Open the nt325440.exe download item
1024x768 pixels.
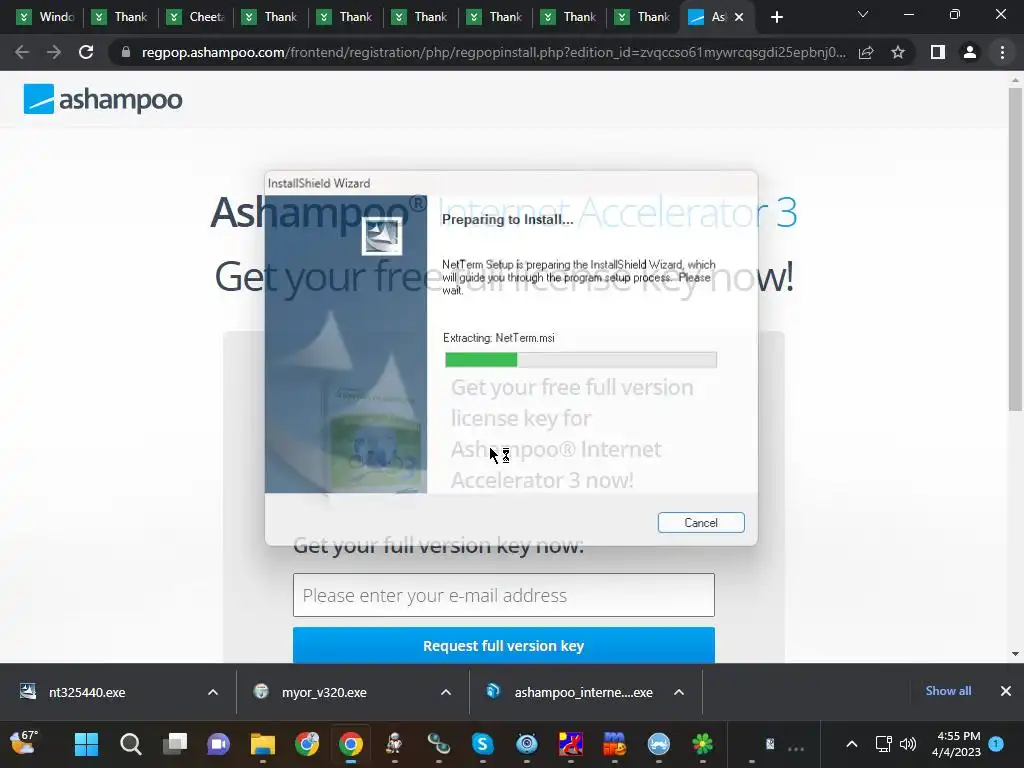click(87, 692)
